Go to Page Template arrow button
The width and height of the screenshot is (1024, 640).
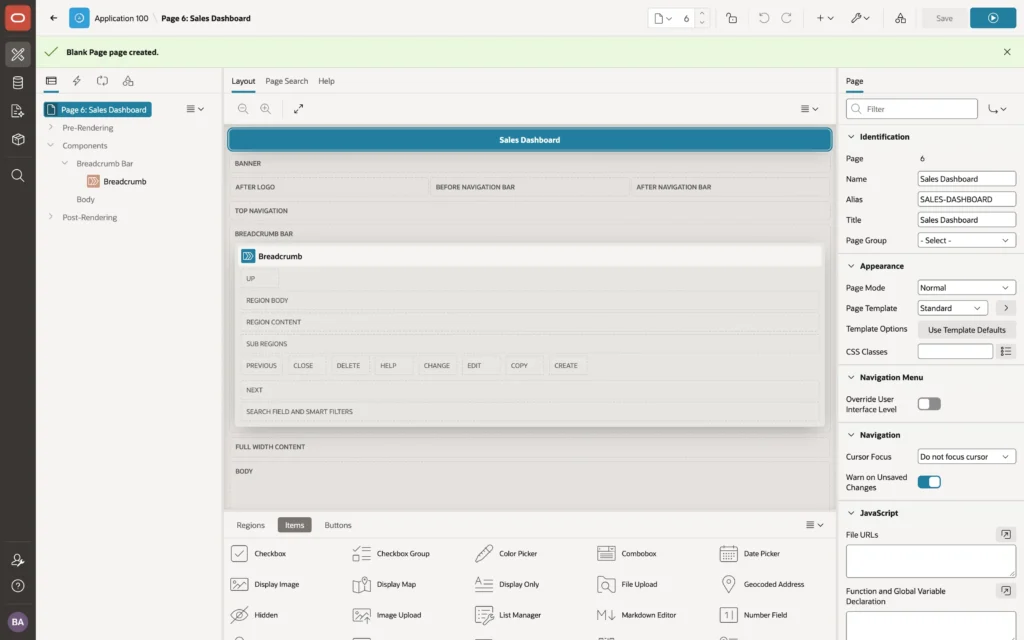1006,308
